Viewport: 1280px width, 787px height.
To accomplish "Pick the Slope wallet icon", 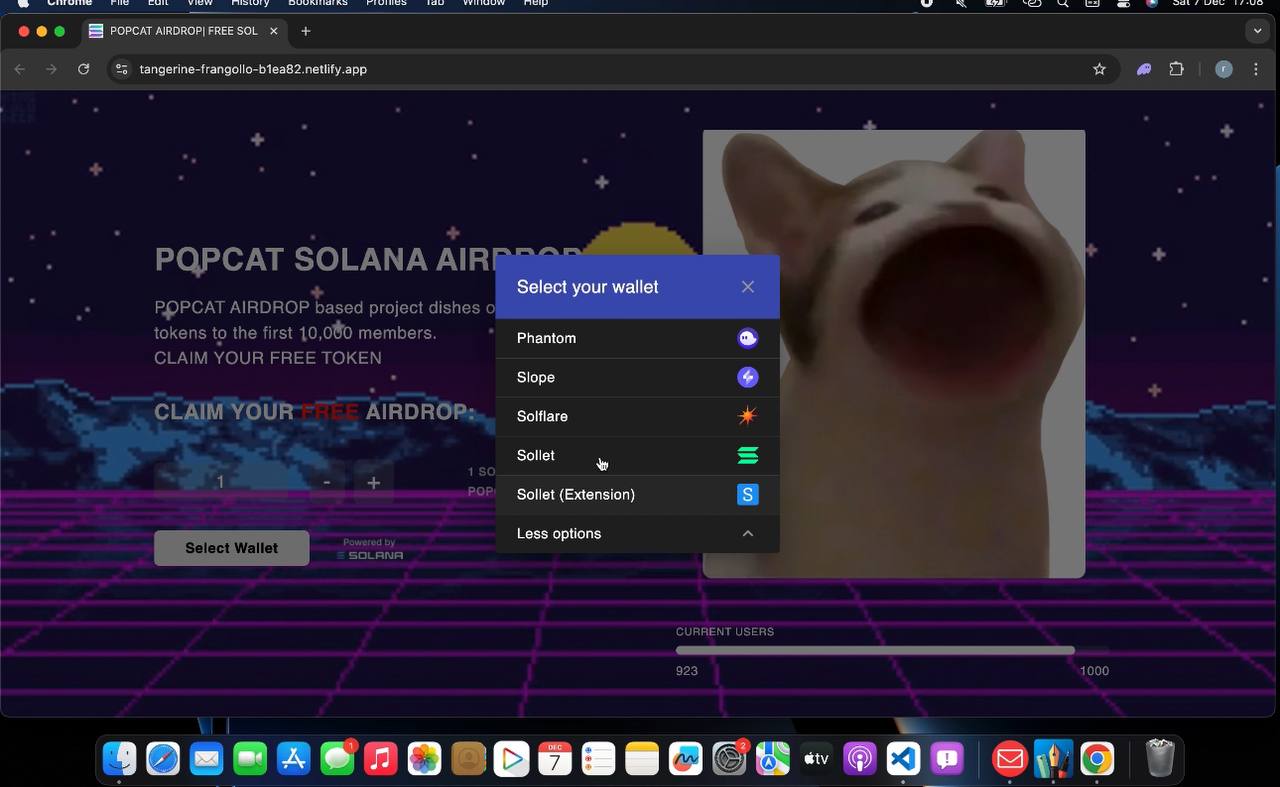I will pyautogui.click(x=747, y=377).
